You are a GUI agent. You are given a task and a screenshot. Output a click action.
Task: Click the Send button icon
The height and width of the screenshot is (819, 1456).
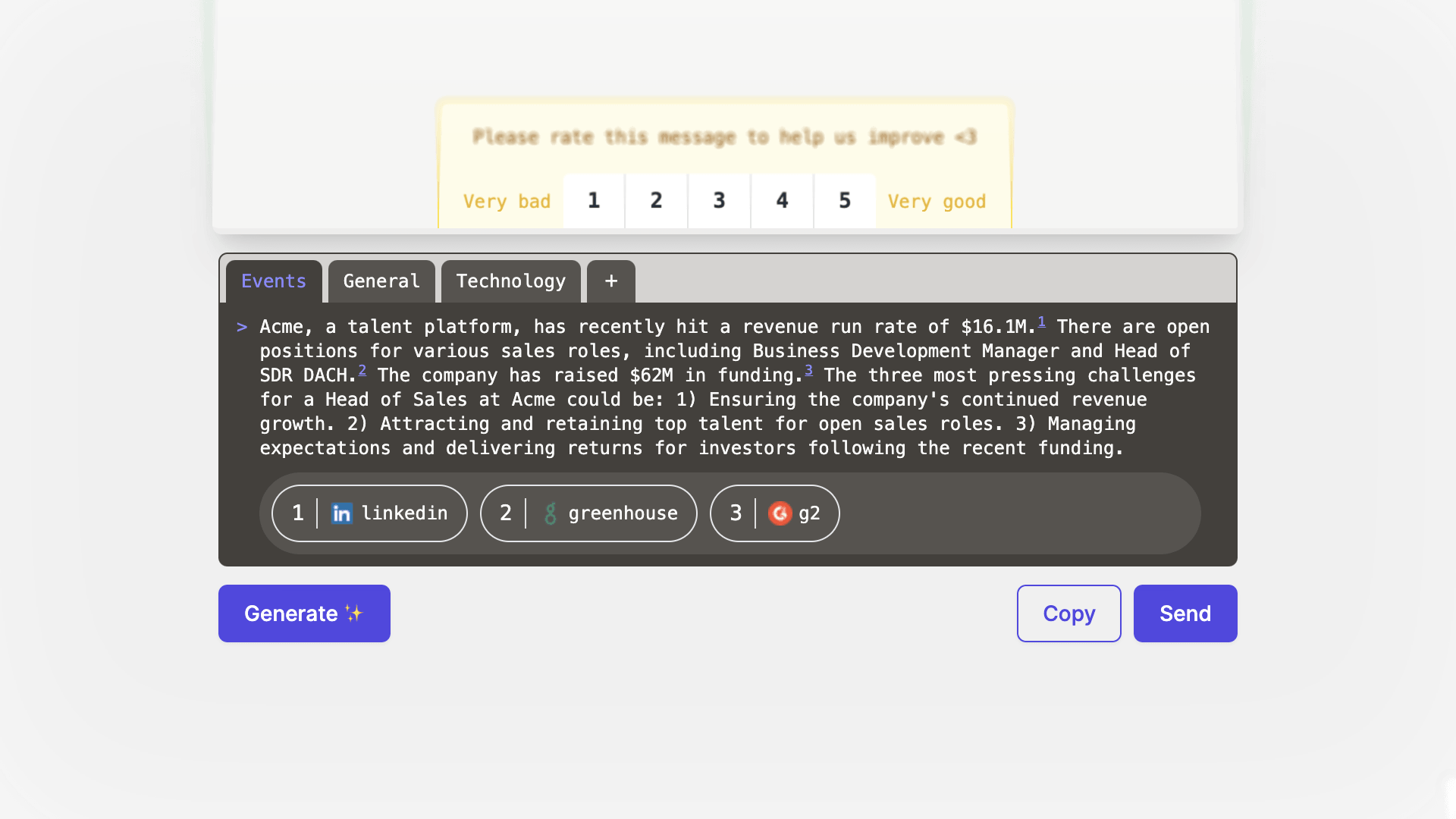click(x=1185, y=613)
